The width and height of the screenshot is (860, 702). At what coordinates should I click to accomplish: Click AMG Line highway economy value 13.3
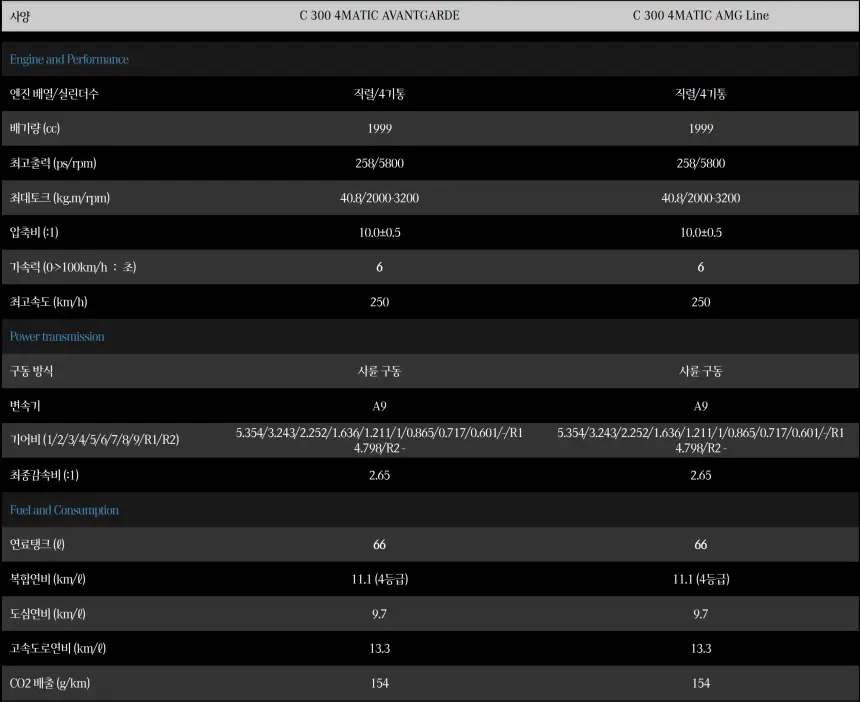click(x=701, y=649)
